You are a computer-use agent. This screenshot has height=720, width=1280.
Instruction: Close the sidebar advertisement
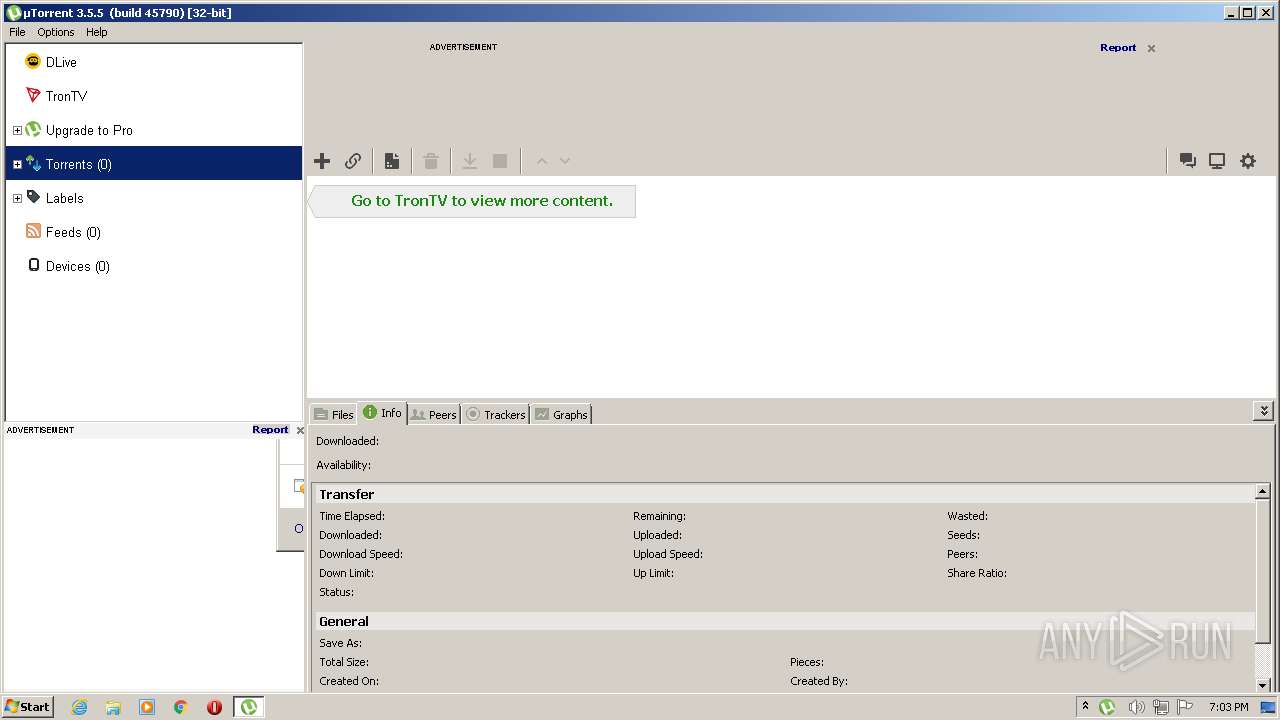300,430
